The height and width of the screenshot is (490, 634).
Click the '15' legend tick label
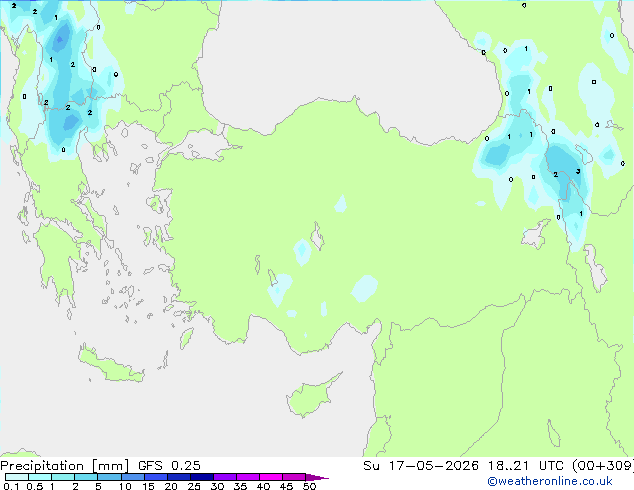pos(148,486)
